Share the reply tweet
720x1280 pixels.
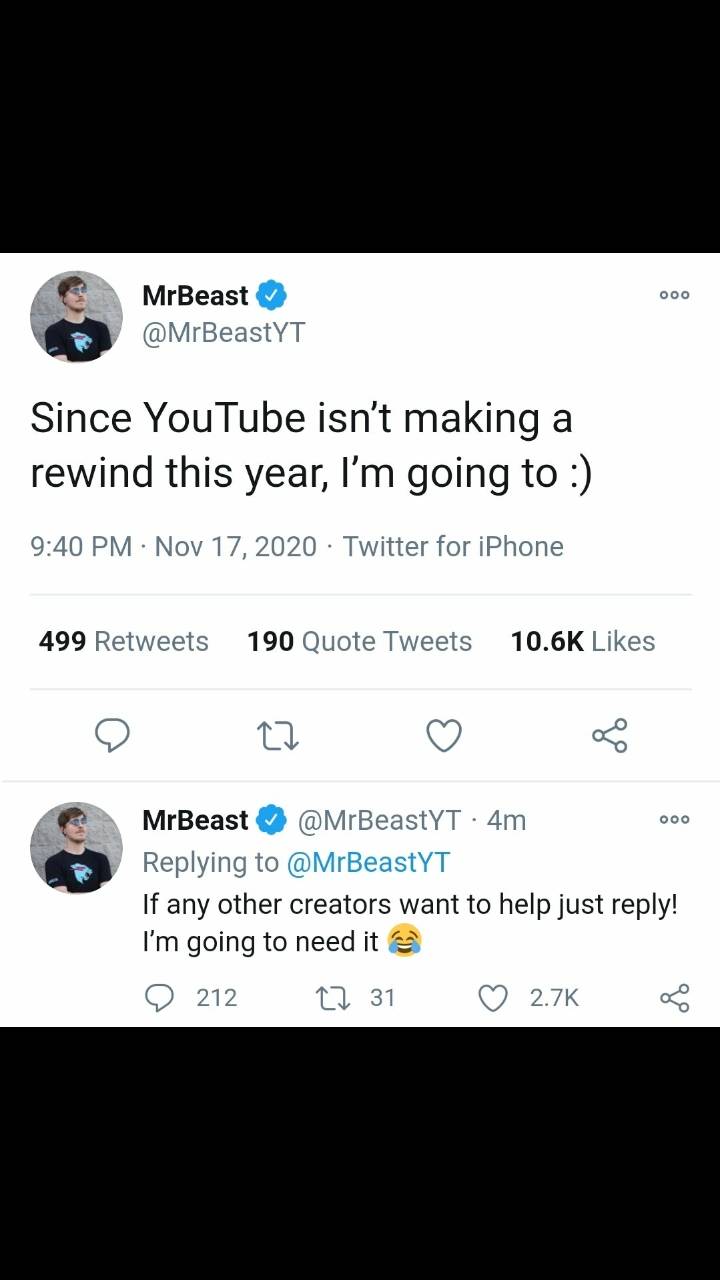(x=675, y=997)
